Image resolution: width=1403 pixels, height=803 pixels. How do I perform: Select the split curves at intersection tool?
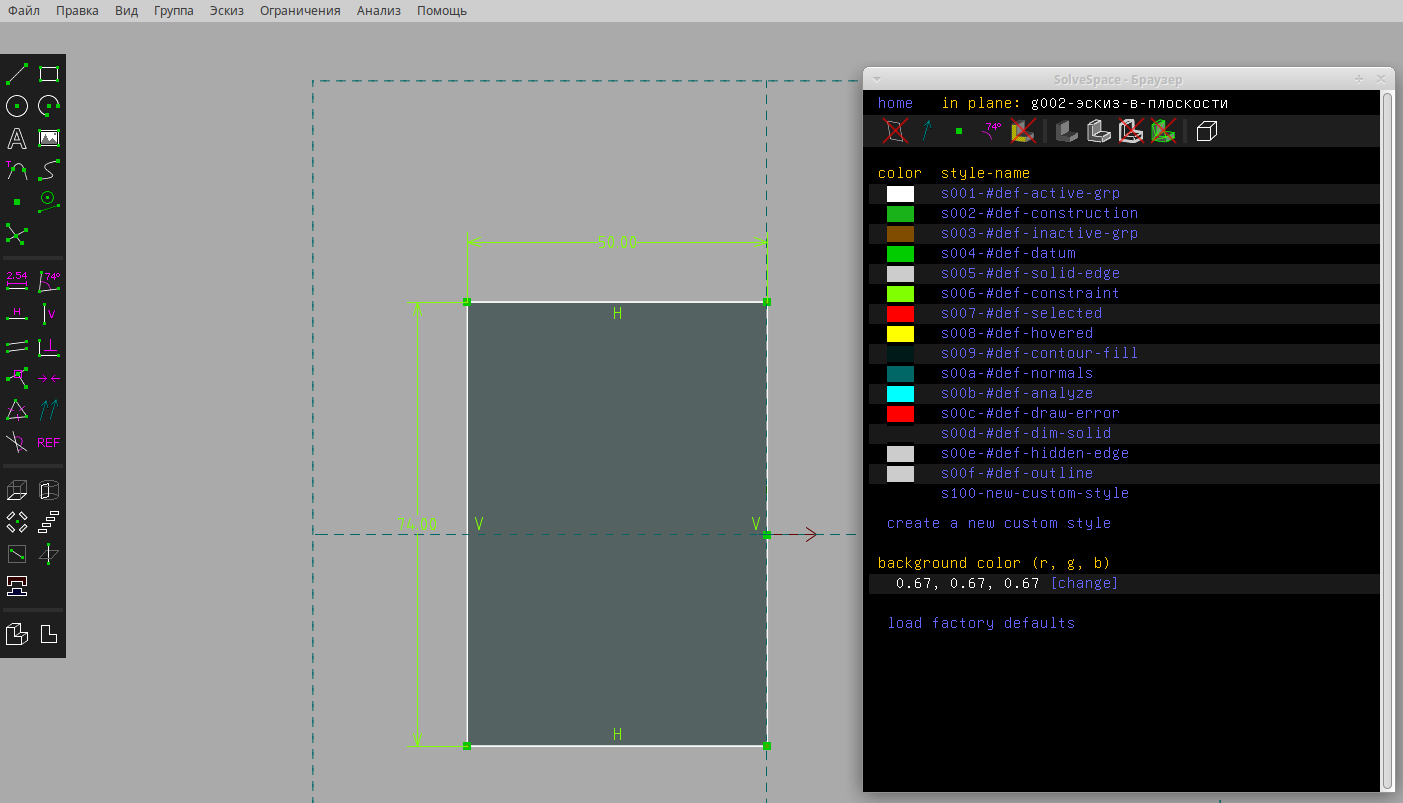point(17,234)
